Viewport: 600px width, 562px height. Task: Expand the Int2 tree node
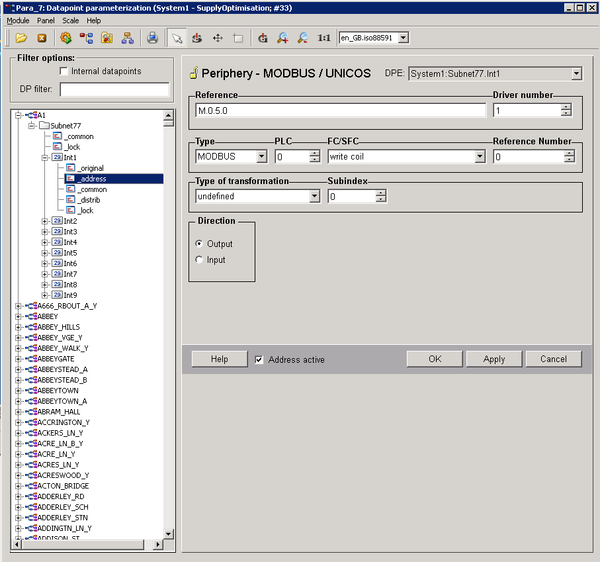point(45,221)
